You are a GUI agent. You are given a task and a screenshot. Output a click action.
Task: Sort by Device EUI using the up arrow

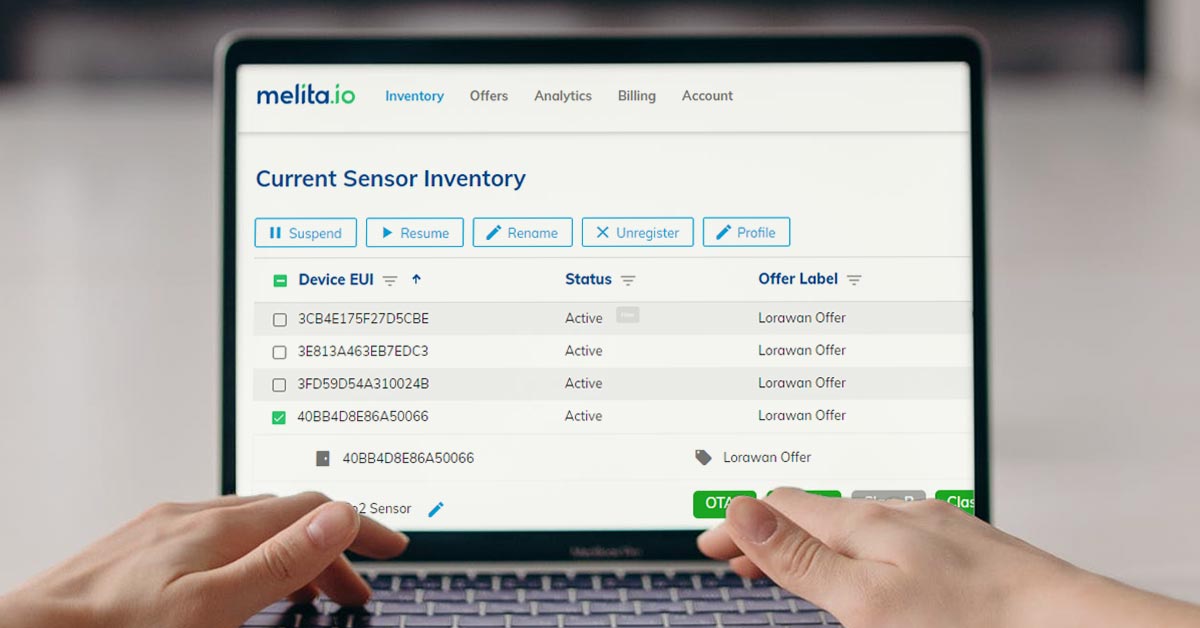(x=417, y=280)
